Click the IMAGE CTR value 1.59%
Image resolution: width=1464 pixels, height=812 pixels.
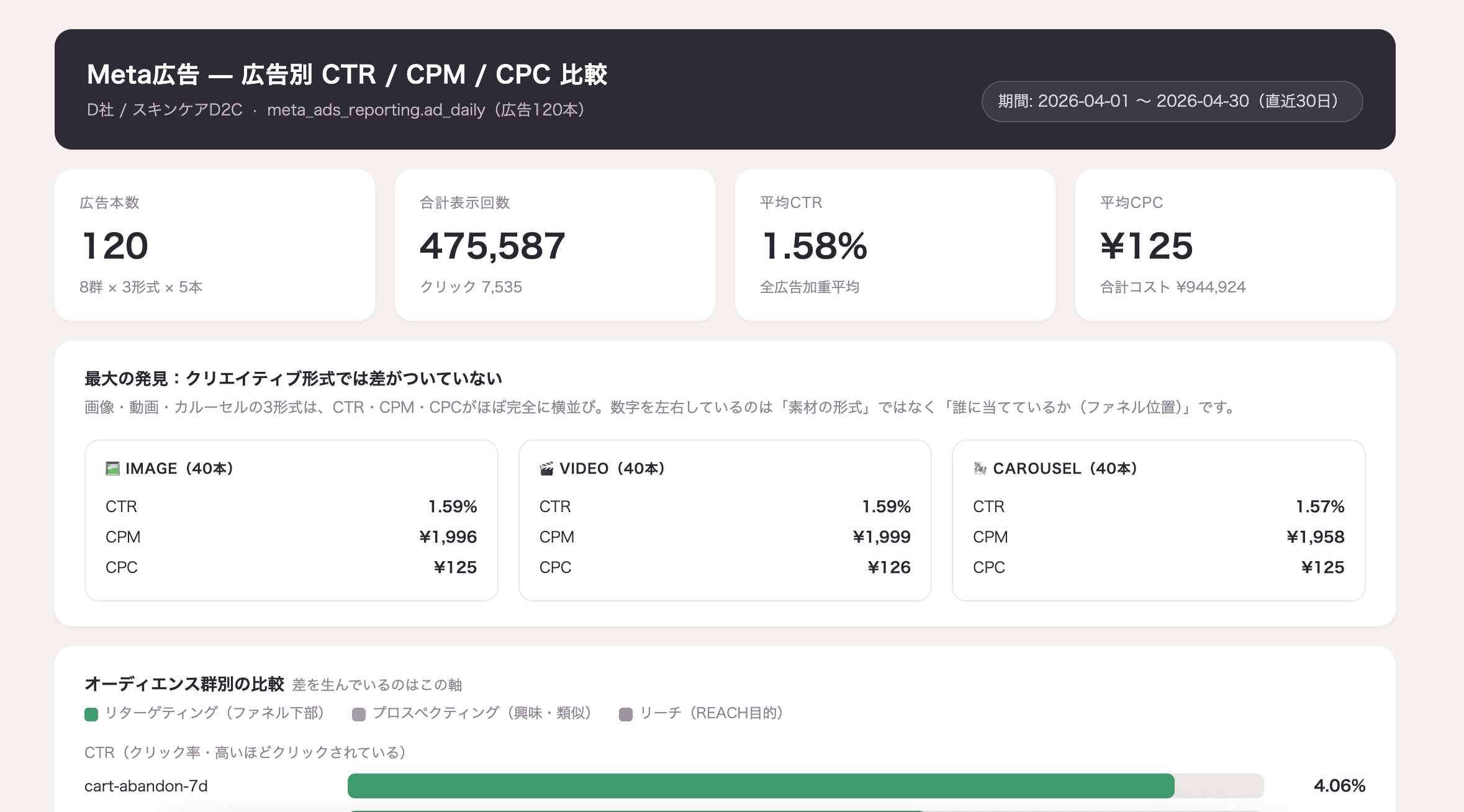click(453, 507)
